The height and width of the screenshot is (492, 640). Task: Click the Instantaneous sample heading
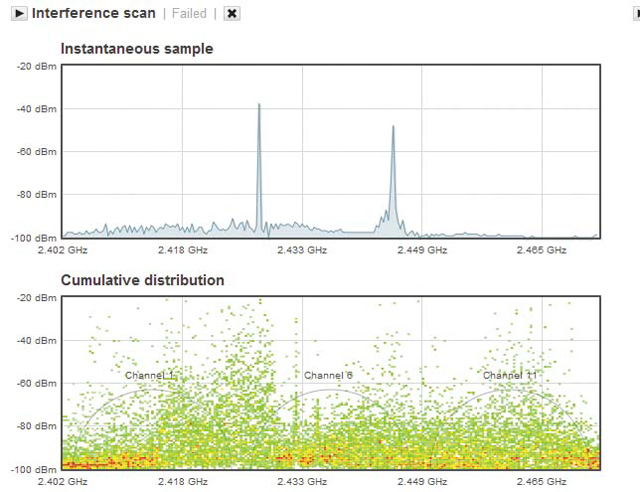tap(137, 49)
